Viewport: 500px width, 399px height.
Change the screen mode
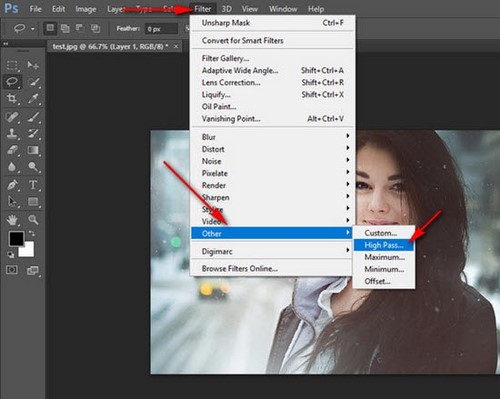click(33, 270)
